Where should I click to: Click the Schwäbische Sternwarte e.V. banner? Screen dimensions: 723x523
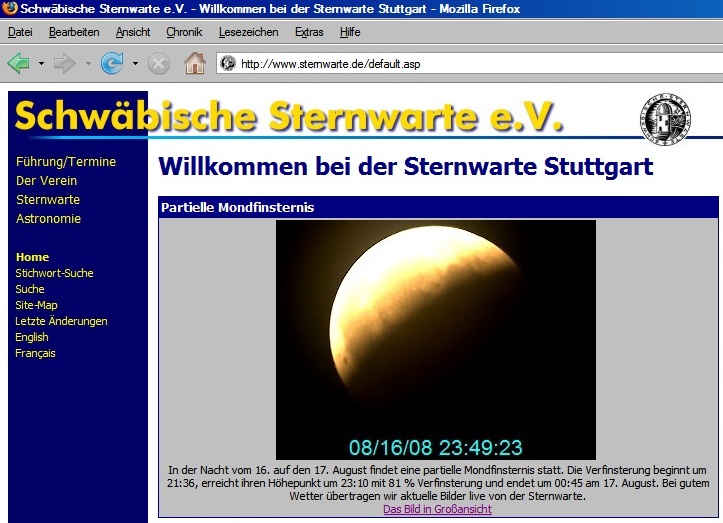[289, 116]
